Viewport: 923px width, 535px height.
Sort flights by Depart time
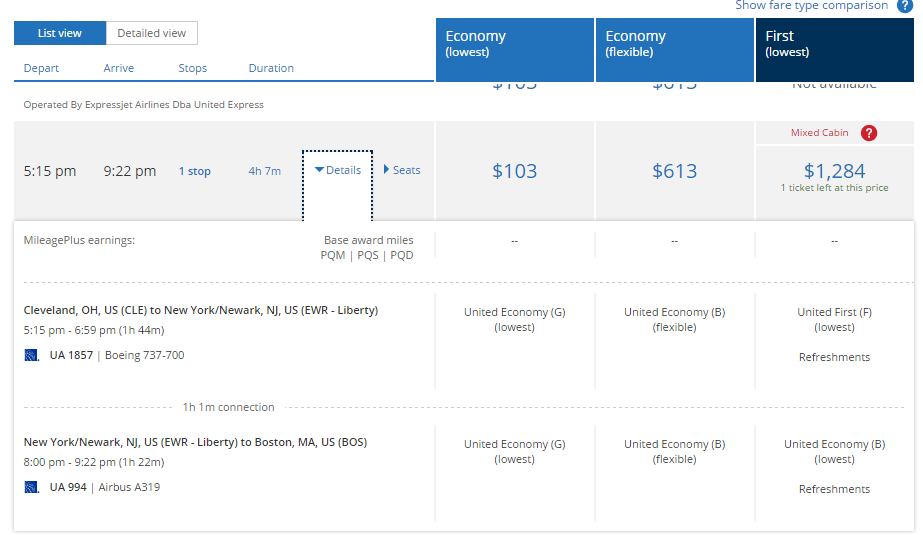pos(41,68)
